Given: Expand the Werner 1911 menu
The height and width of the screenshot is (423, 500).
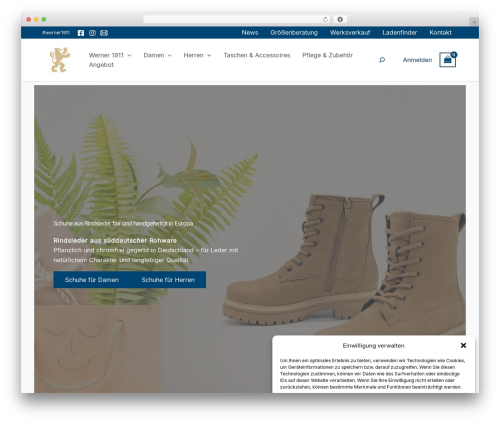Looking at the screenshot, I should 110,55.
